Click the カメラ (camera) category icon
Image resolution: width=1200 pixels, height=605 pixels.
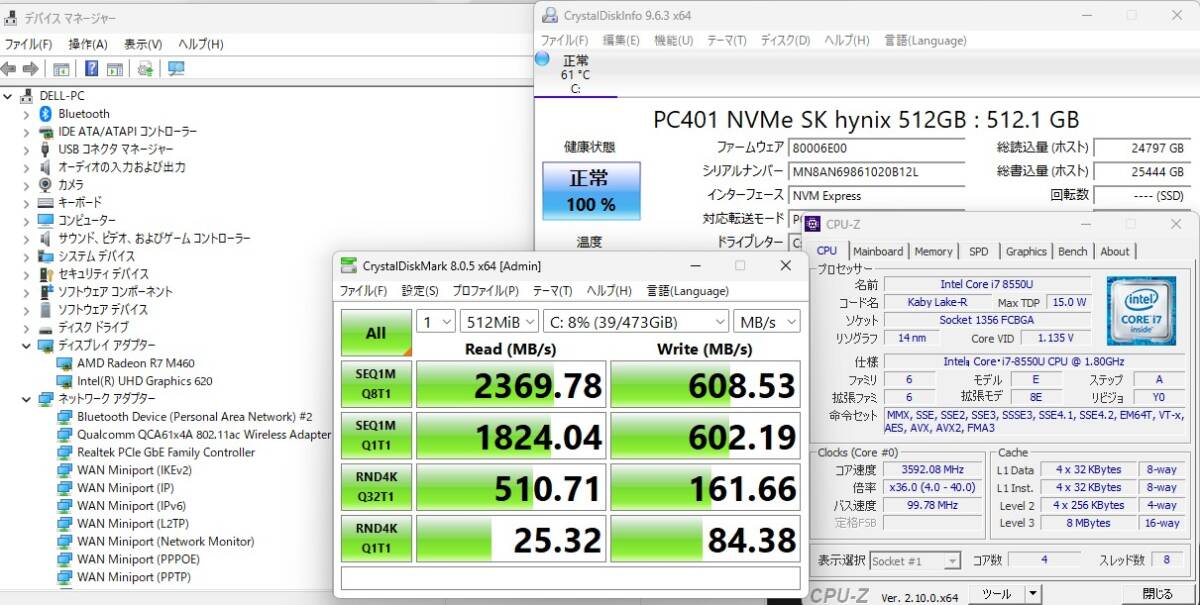coord(45,185)
